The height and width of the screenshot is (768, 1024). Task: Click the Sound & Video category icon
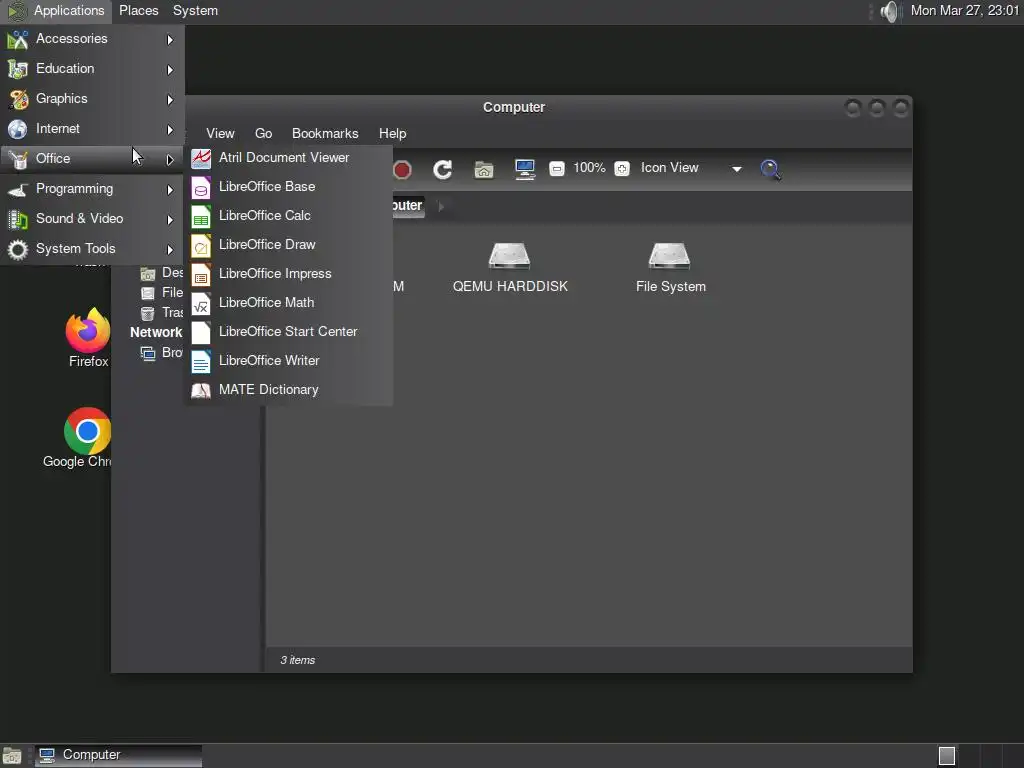pyautogui.click(x=18, y=219)
